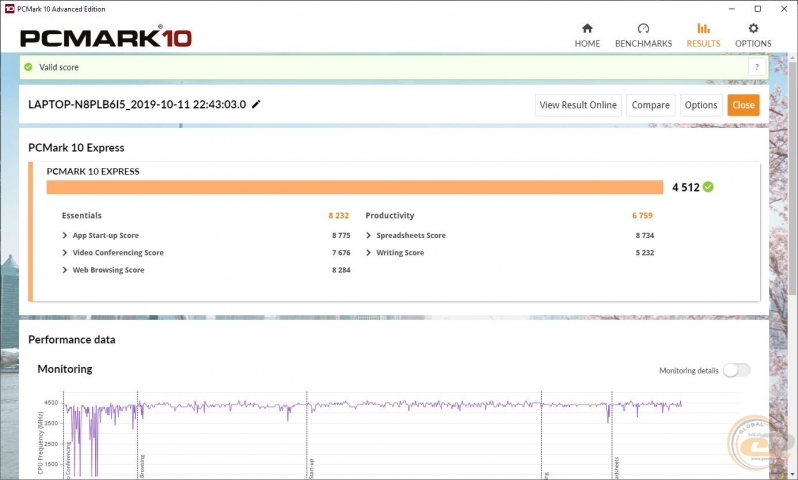This screenshot has height=480, width=798.
Task: Maximize the PCMark 10 window
Action: click(758, 9)
